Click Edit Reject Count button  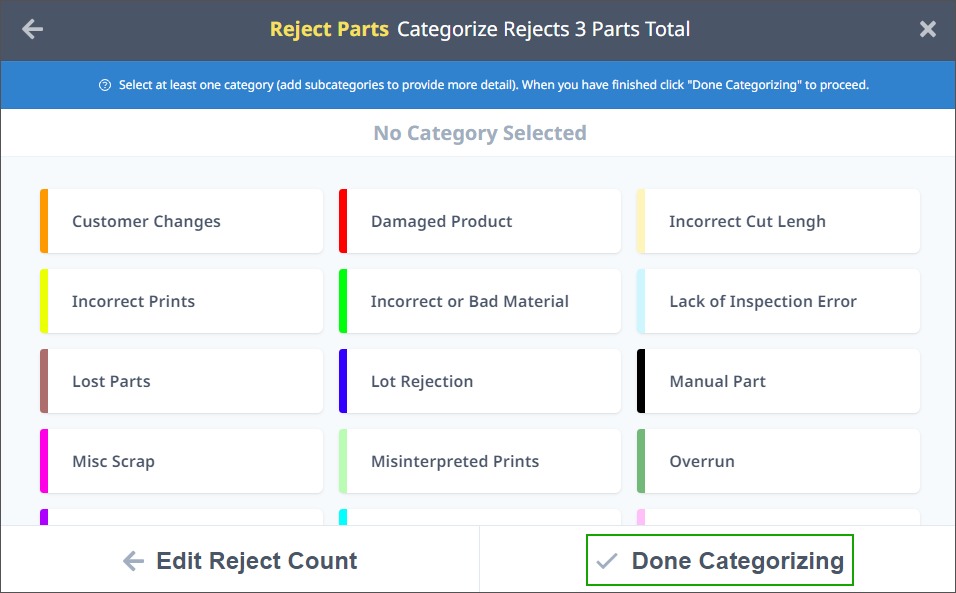point(240,561)
